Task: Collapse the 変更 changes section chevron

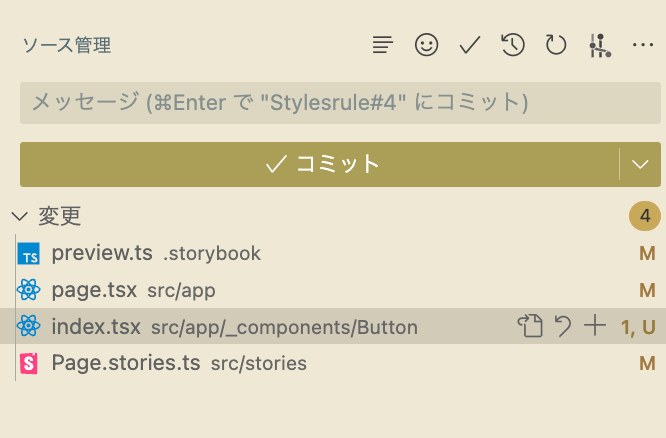Action: tap(20, 216)
